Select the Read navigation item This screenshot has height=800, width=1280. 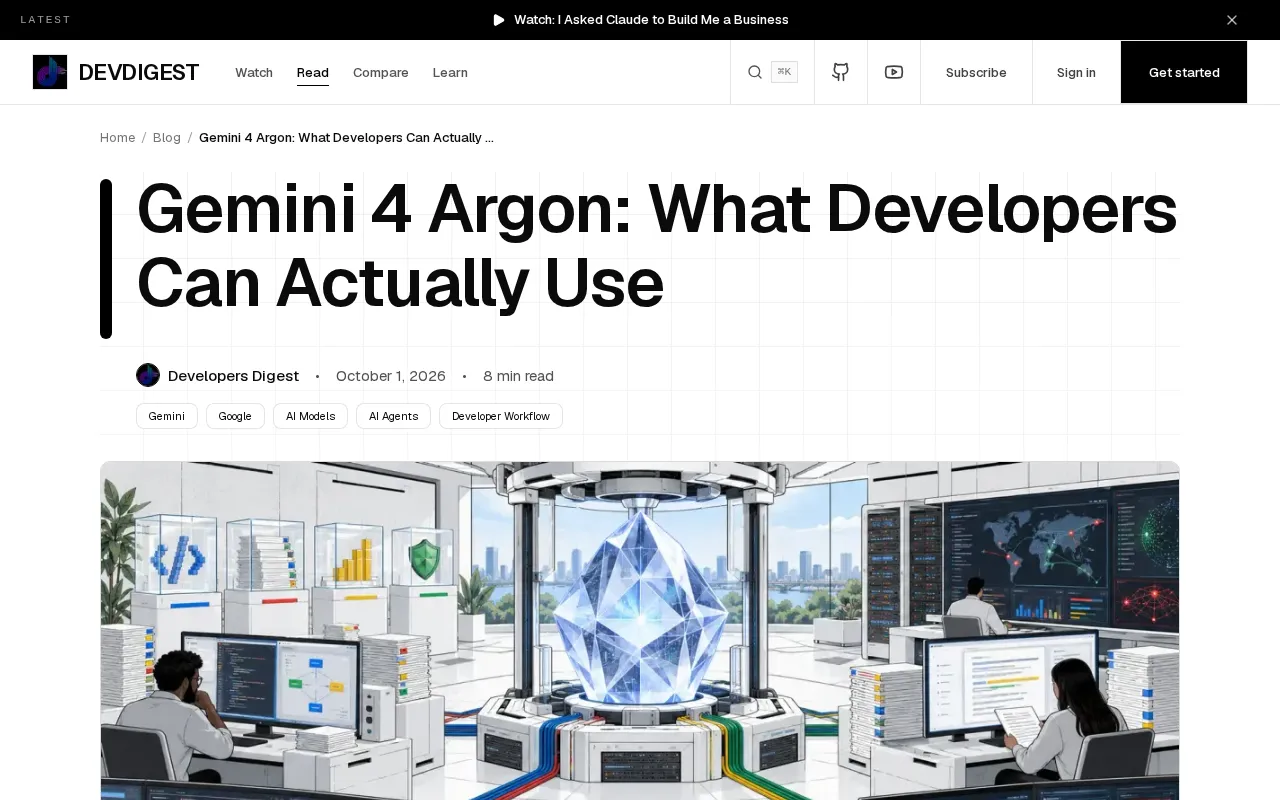(313, 72)
